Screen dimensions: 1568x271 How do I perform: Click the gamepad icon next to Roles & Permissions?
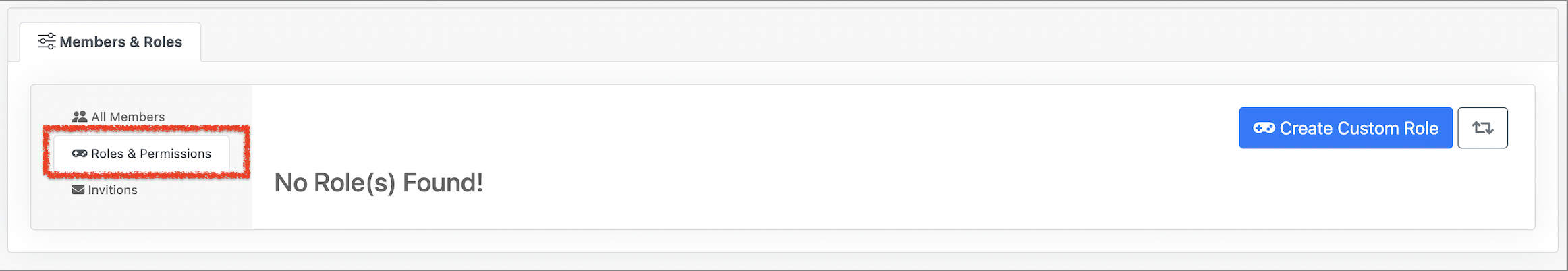80,154
